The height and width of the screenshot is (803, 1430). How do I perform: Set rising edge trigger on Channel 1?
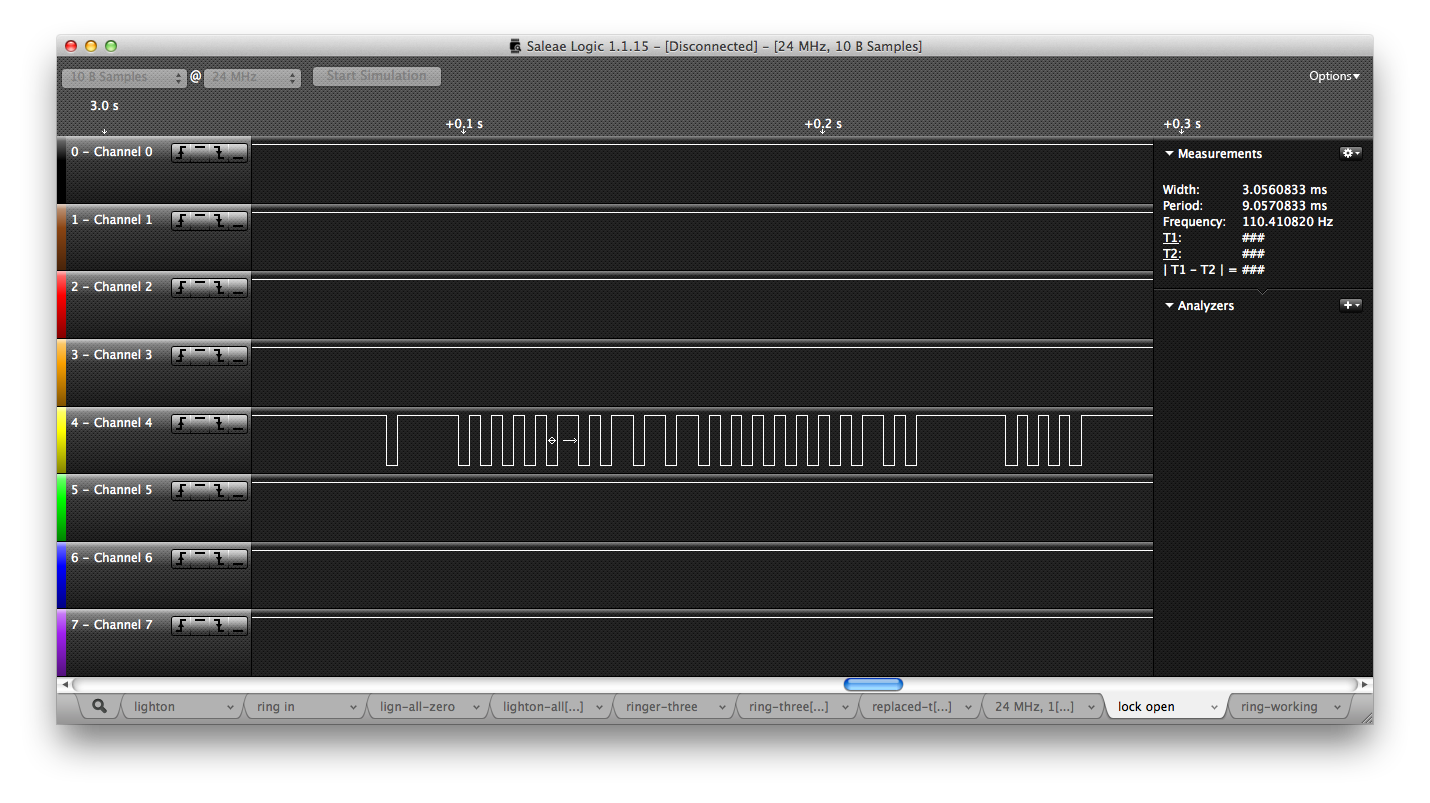coord(181,221)
